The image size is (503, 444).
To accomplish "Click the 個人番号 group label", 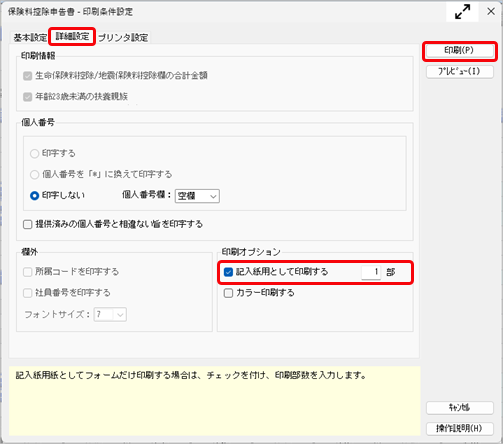I will (38, 122).
